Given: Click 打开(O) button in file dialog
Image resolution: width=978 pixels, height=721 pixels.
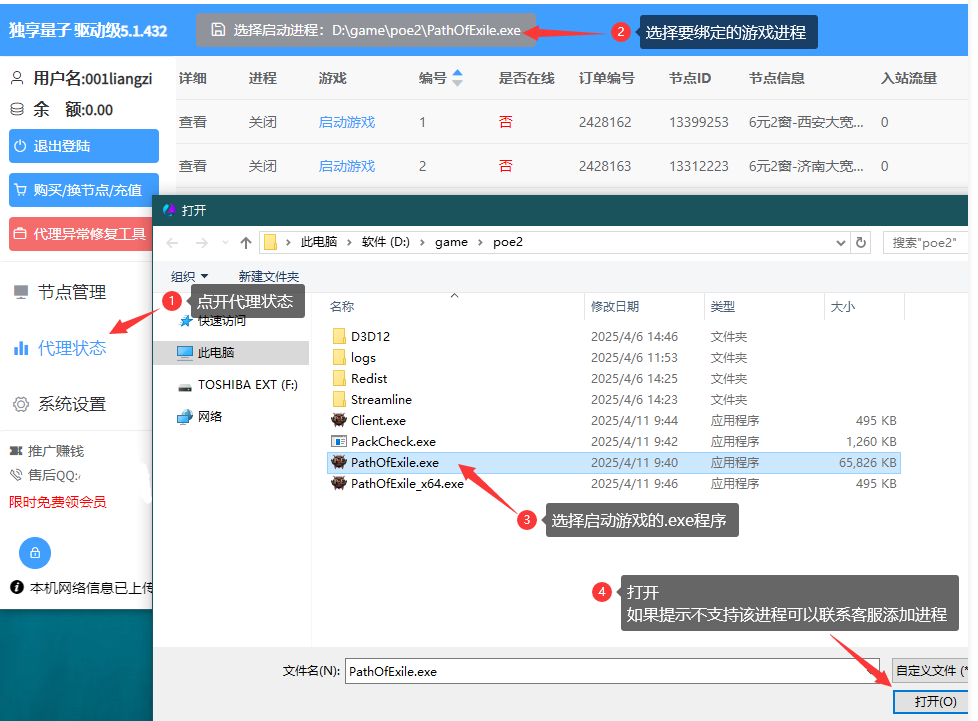Looking at the screenshot, I should pos(932,702).
